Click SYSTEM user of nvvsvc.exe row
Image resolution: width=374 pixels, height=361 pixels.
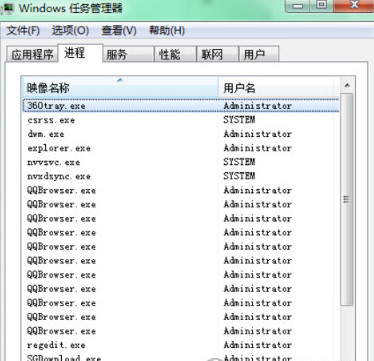pyautogui.click(x=239, y=162)
